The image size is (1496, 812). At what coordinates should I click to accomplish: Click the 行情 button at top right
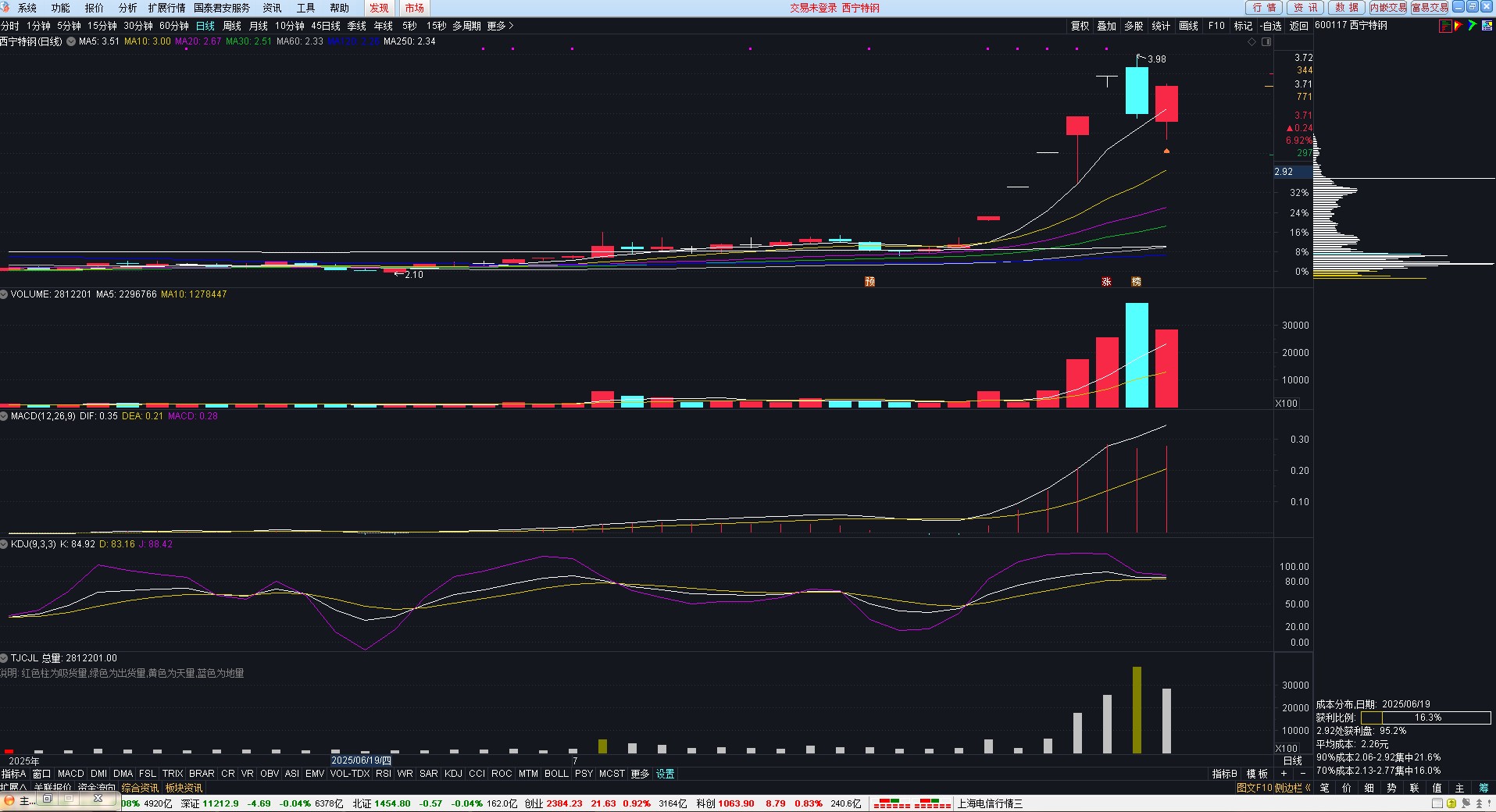click(x=1264, y=7)
